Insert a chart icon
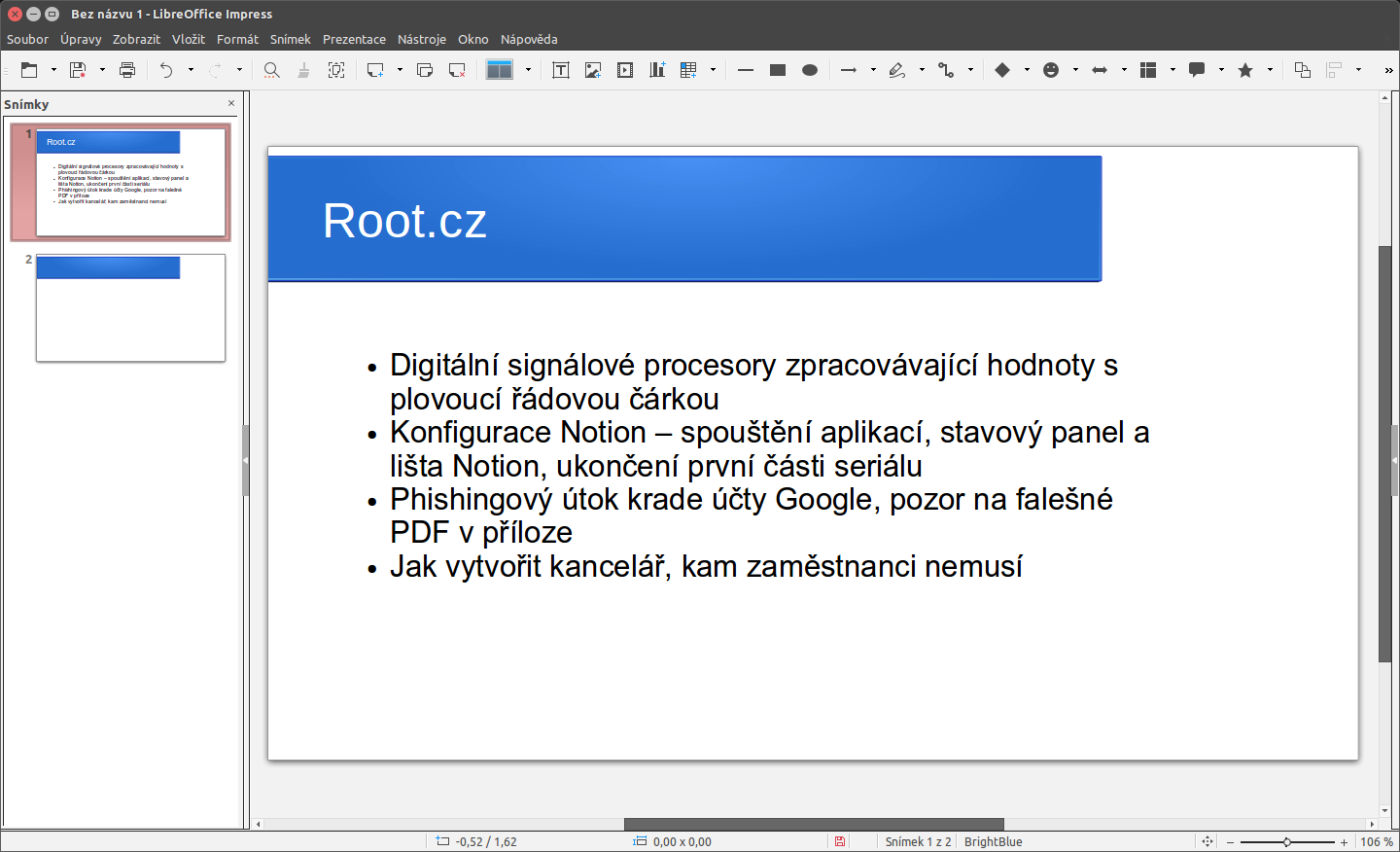Image resolution: width=1400 pixels, height=852 pixels. [x=657, y=70]
